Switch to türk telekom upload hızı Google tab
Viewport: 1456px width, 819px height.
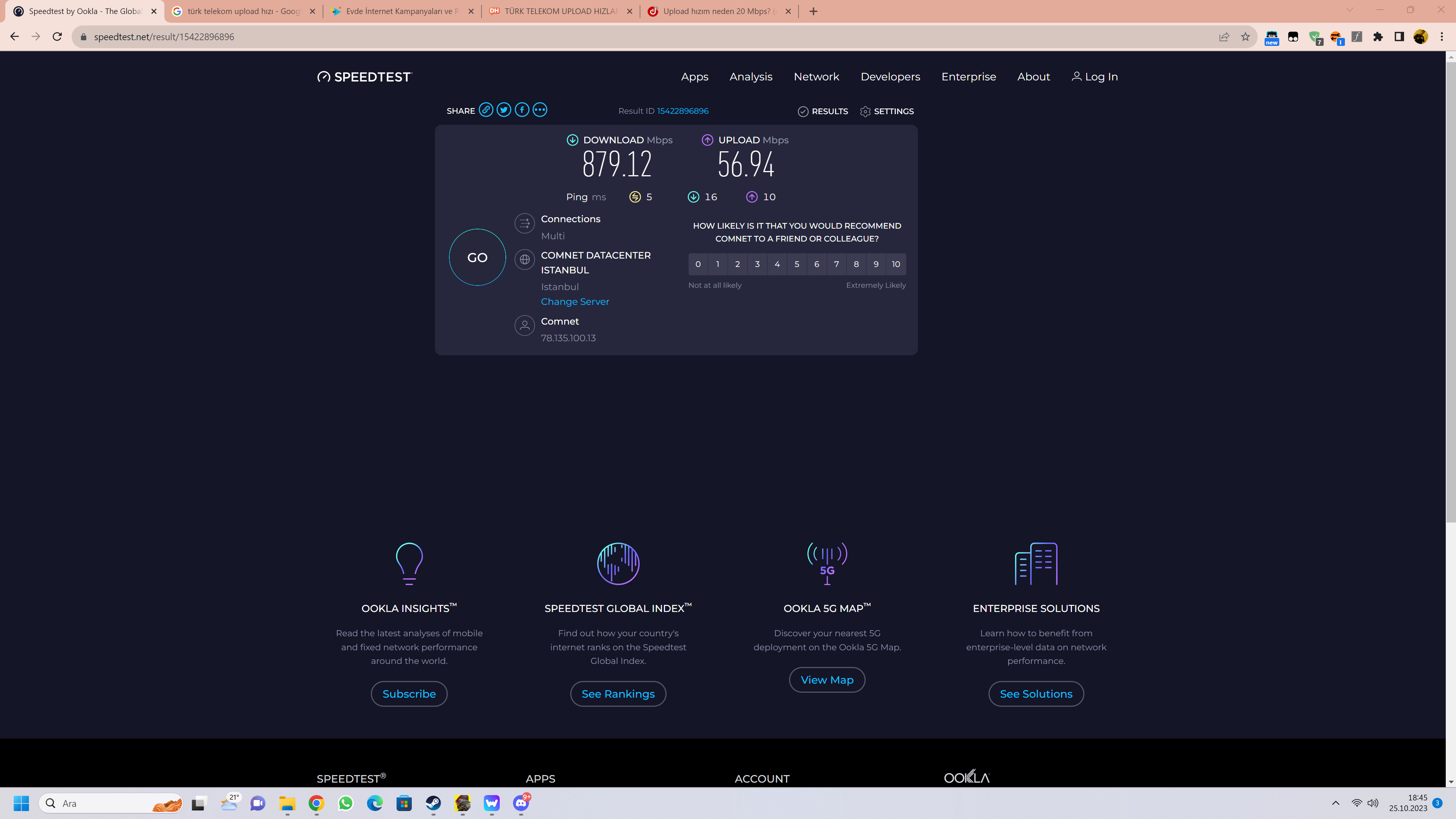tap(243, 11)
